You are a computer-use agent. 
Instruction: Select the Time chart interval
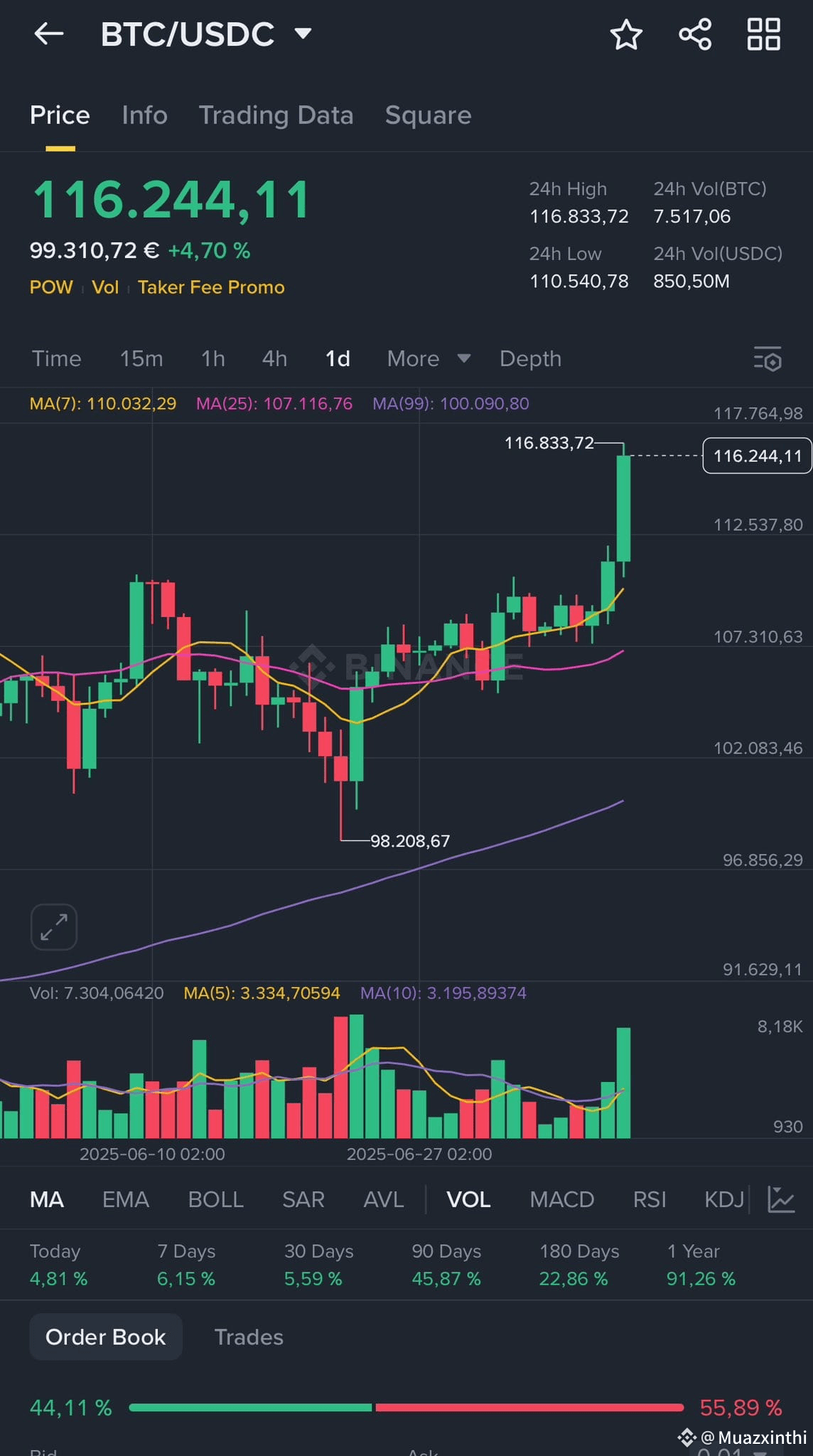56,358
